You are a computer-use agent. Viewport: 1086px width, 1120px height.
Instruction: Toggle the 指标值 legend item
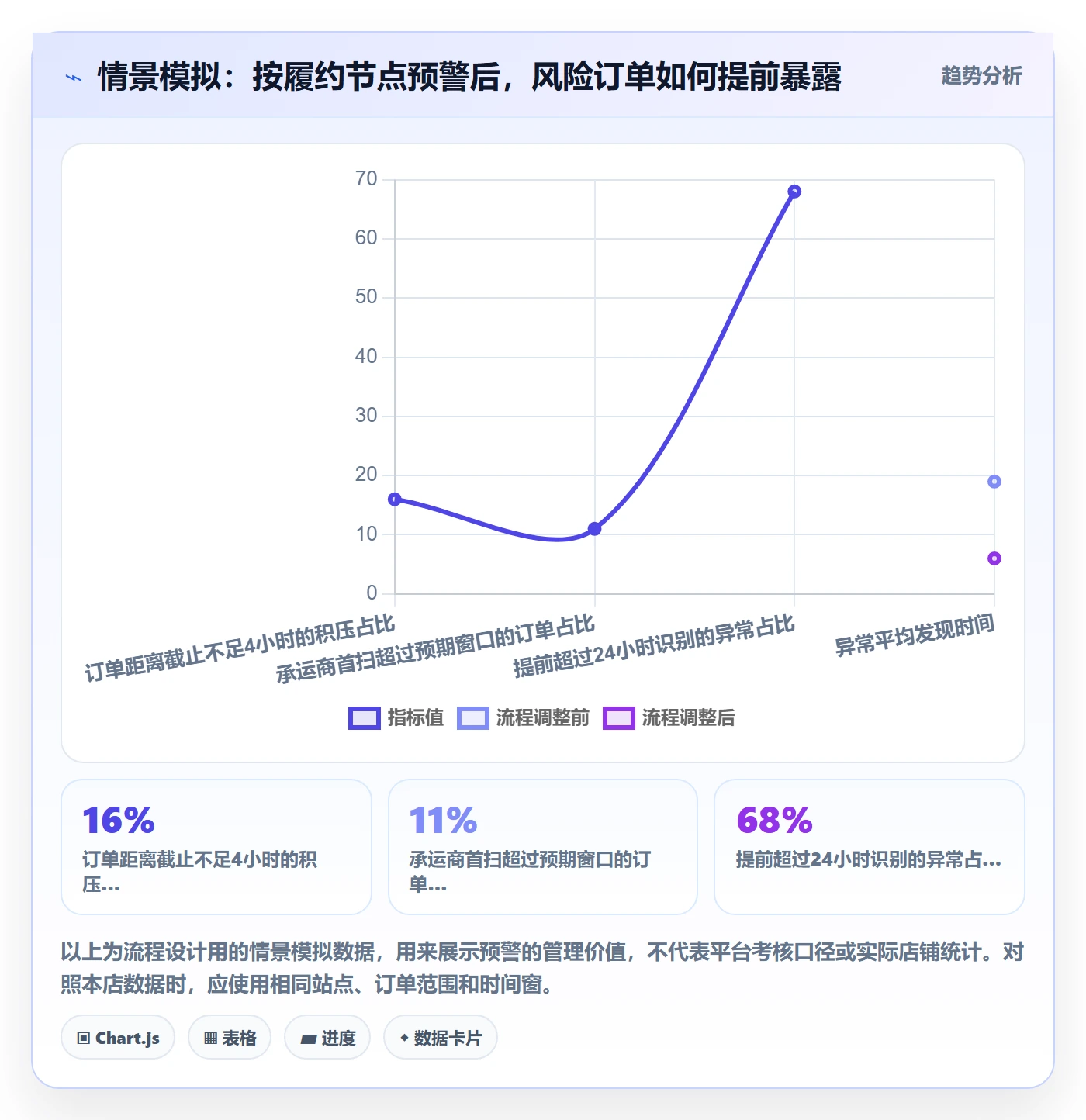click(x=396, y=717)
